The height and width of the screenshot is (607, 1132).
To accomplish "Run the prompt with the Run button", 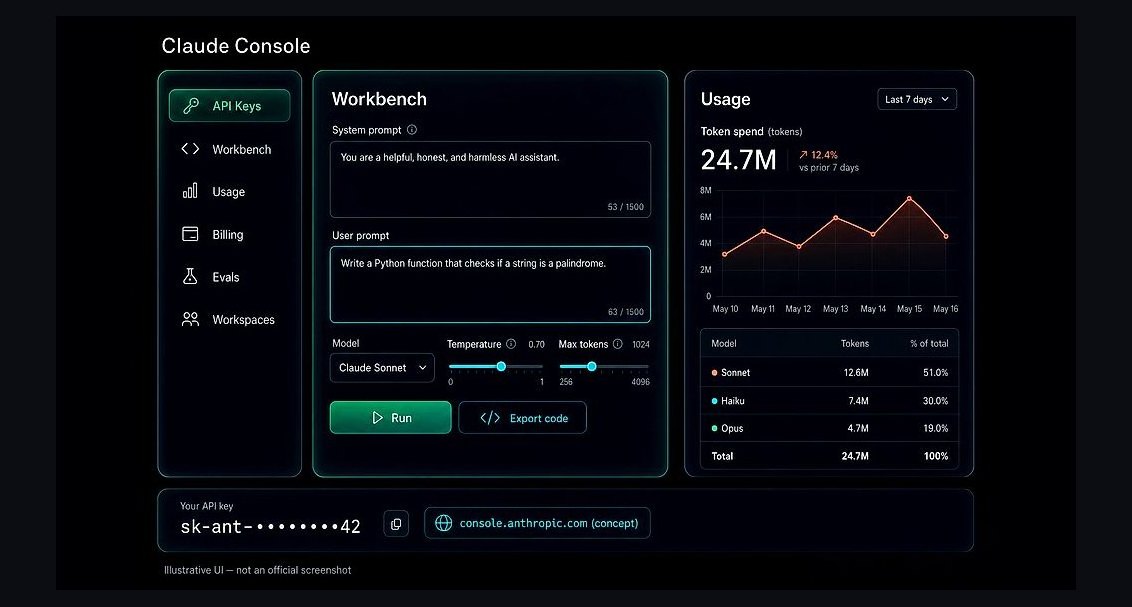I will click(391, 418).
